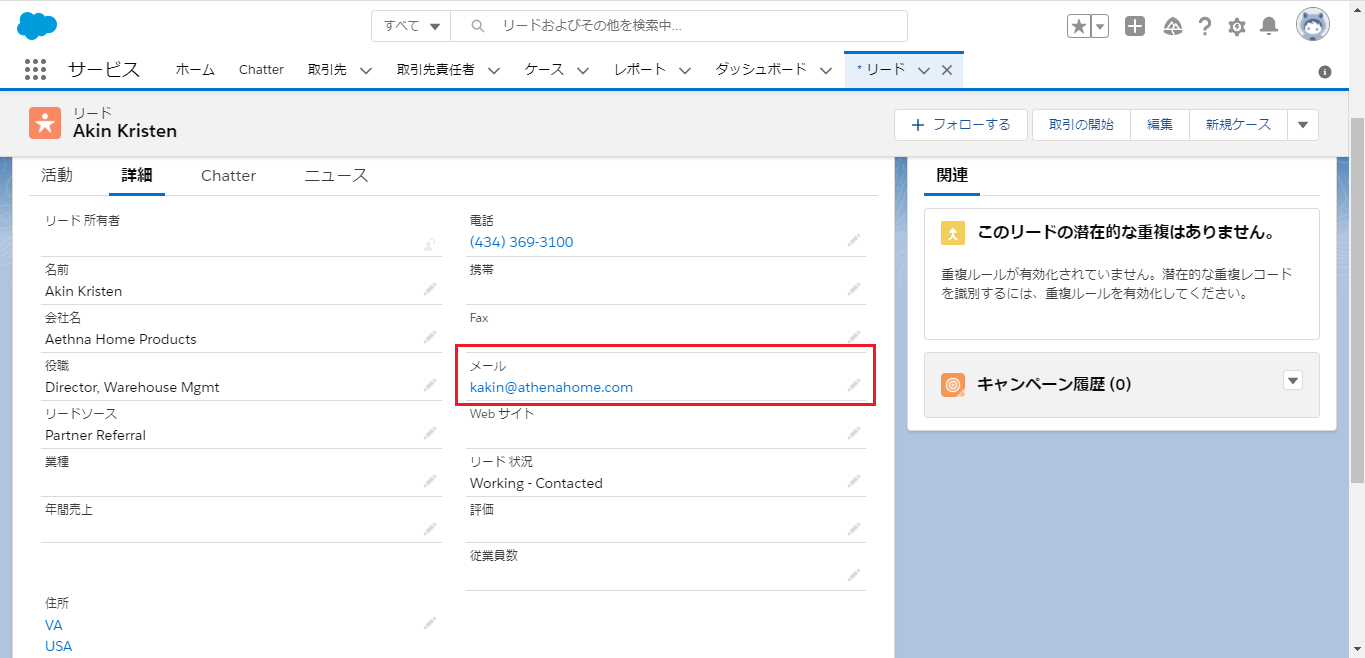
Task: Click the 取引の開始 button
Action: (x=1081, y=125)
